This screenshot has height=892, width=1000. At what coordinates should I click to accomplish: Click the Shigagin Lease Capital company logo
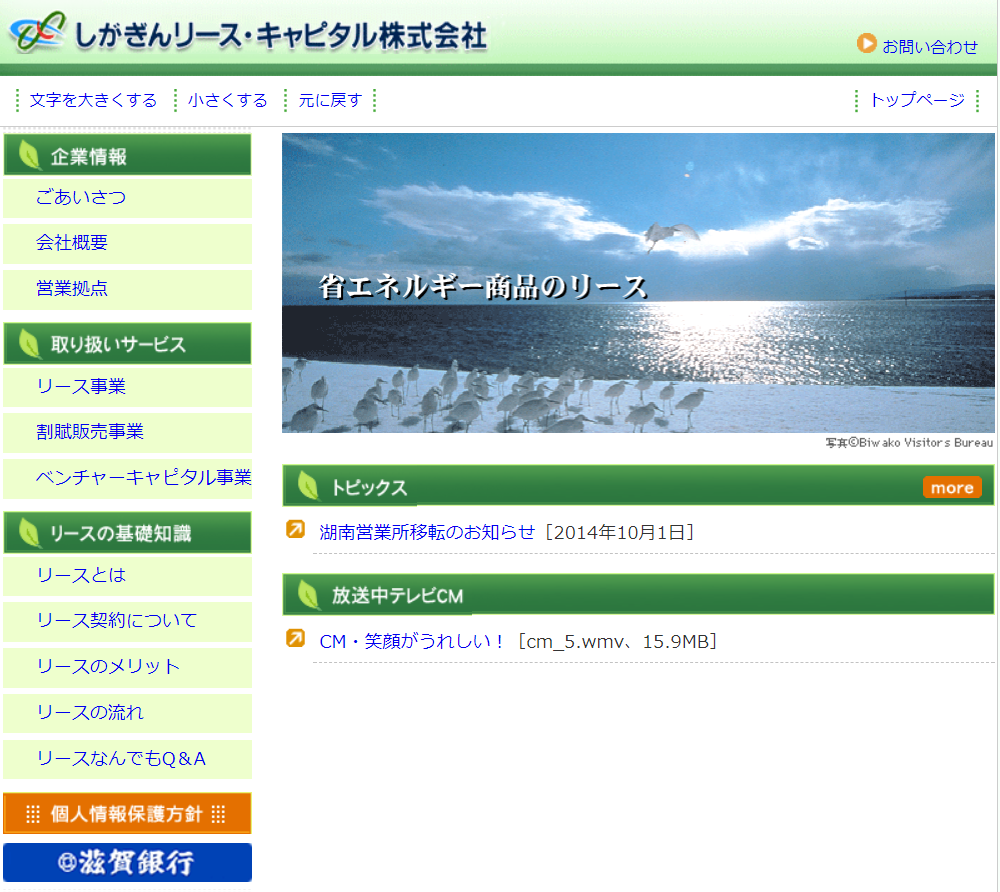tap(248, 36)
